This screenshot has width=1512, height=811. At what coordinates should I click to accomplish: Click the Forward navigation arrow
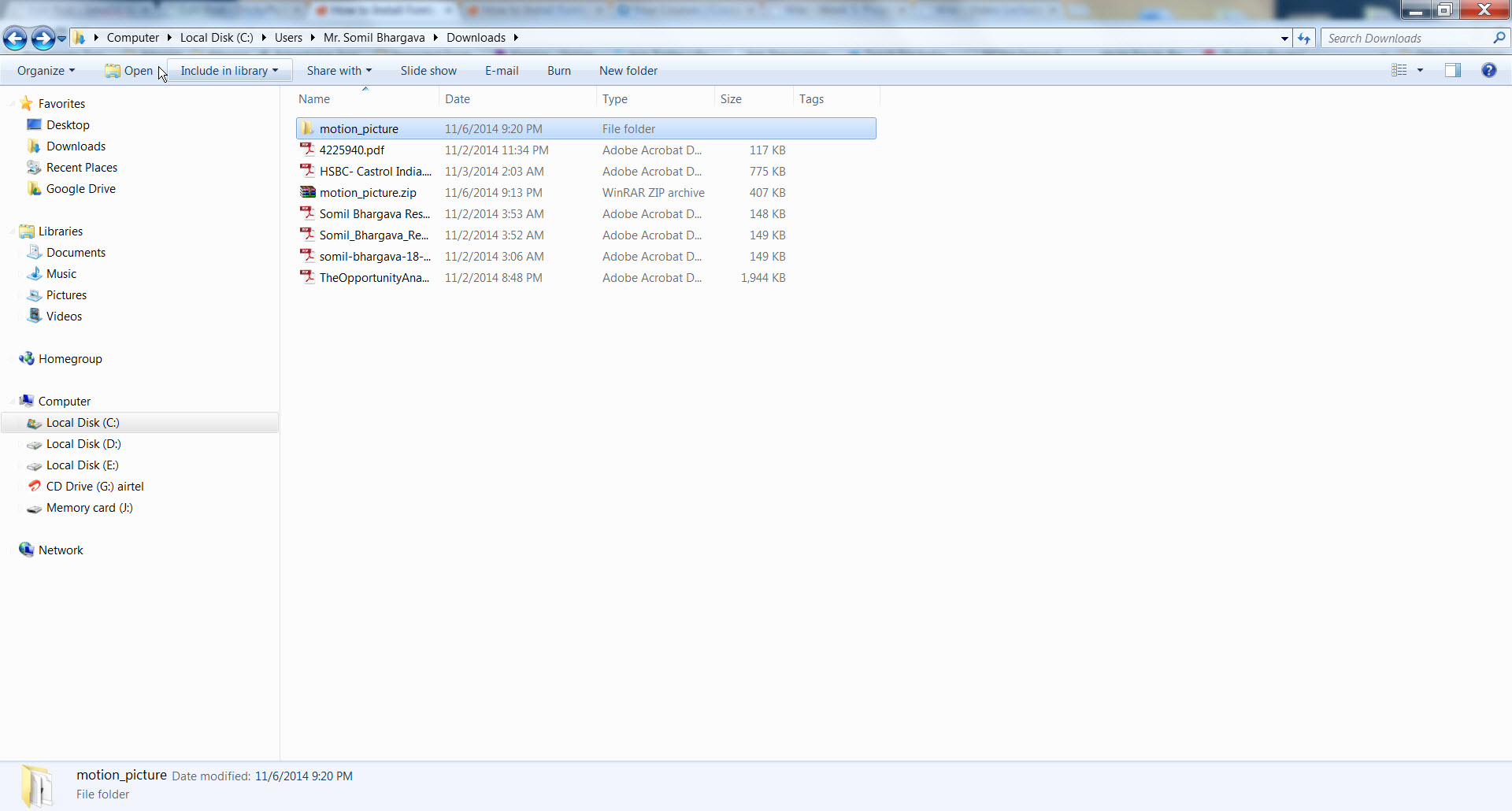[43, 38]
